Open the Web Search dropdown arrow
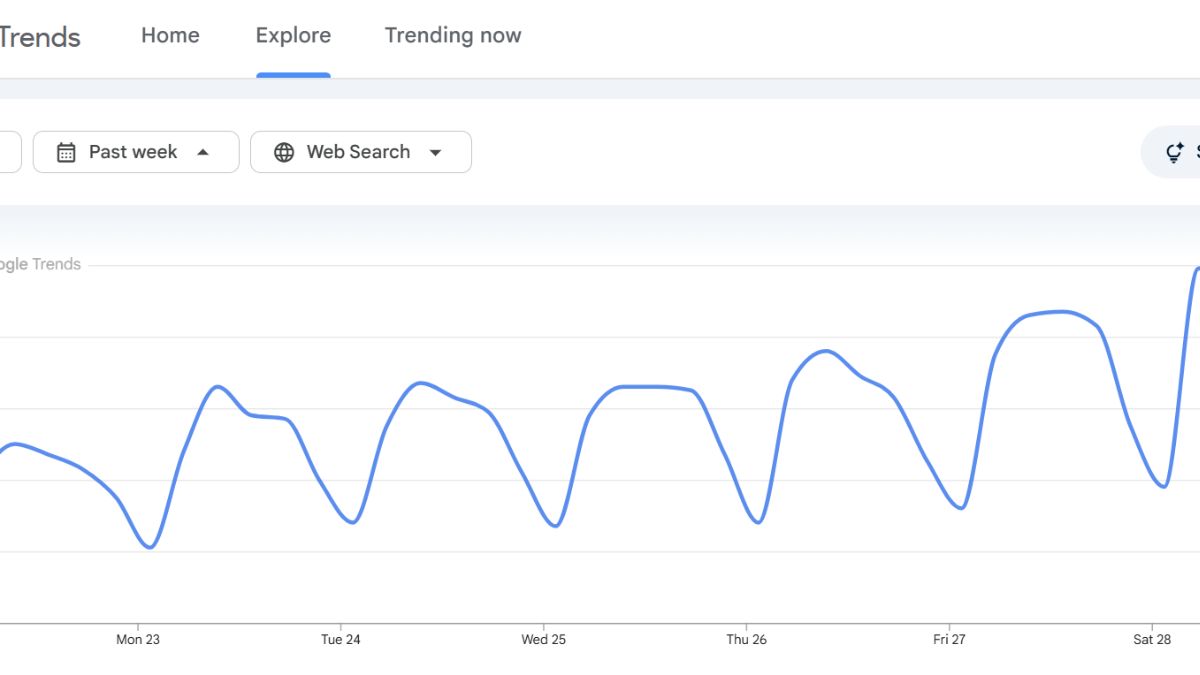The image size is (1200, 675). [x=436, y=152]
